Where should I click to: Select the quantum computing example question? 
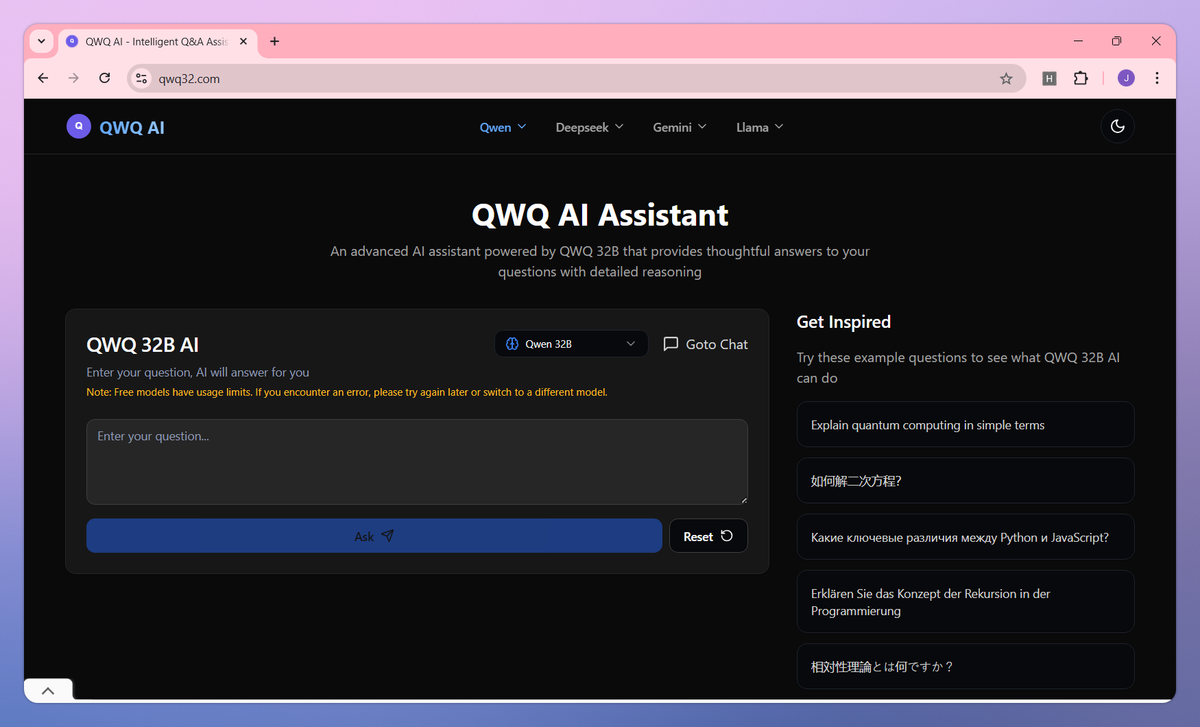[965, 424]
